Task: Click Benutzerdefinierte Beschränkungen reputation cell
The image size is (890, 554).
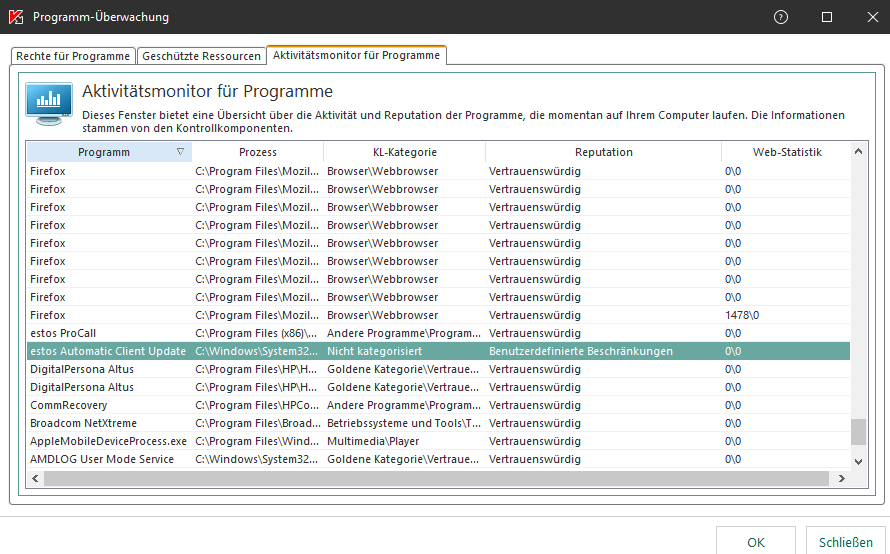Action: click(581, 351)
